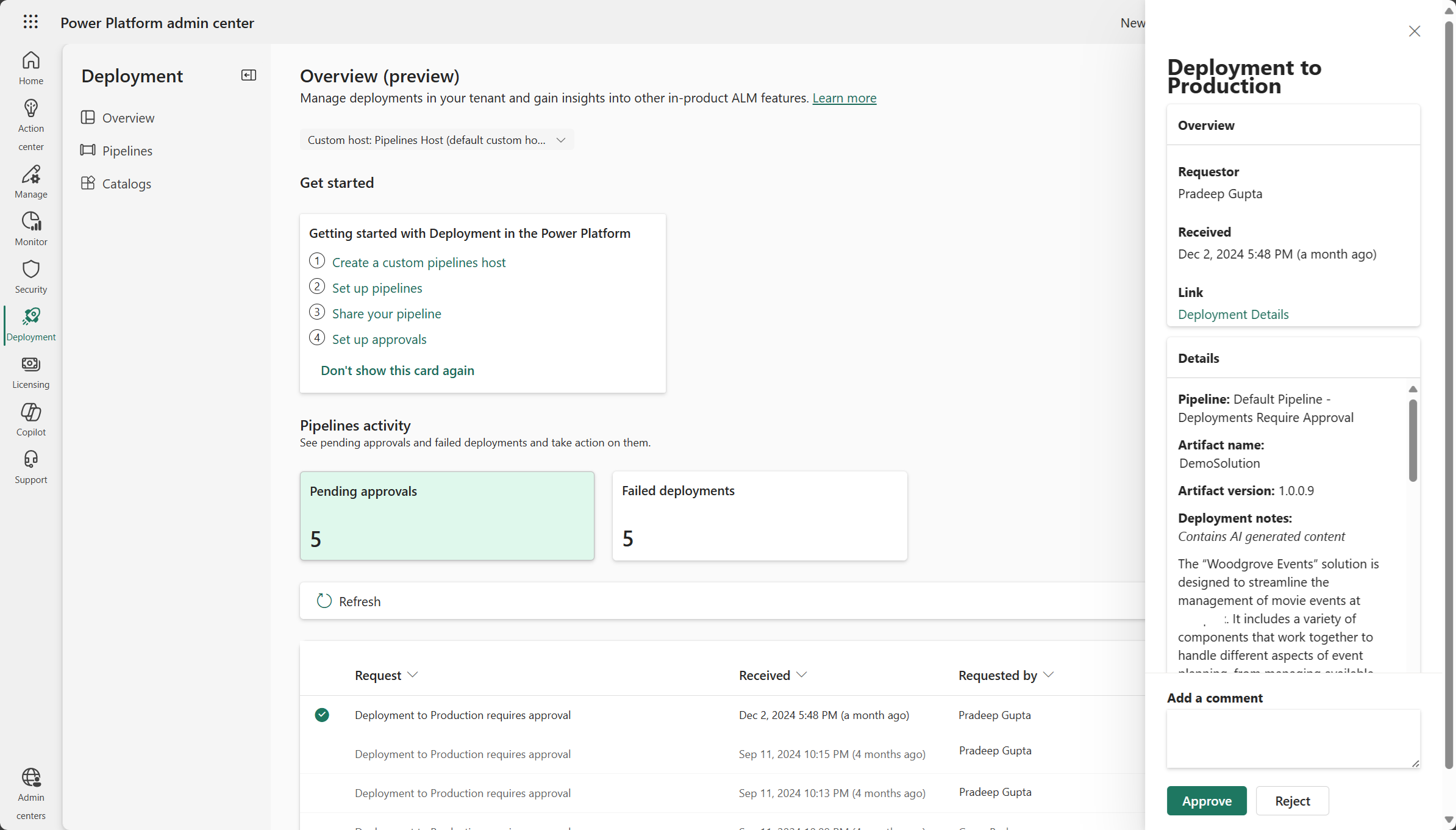Screen dimensions: 1456x830
Task: Open the Request column sort chevron
Action: click(x=413, y=674)
